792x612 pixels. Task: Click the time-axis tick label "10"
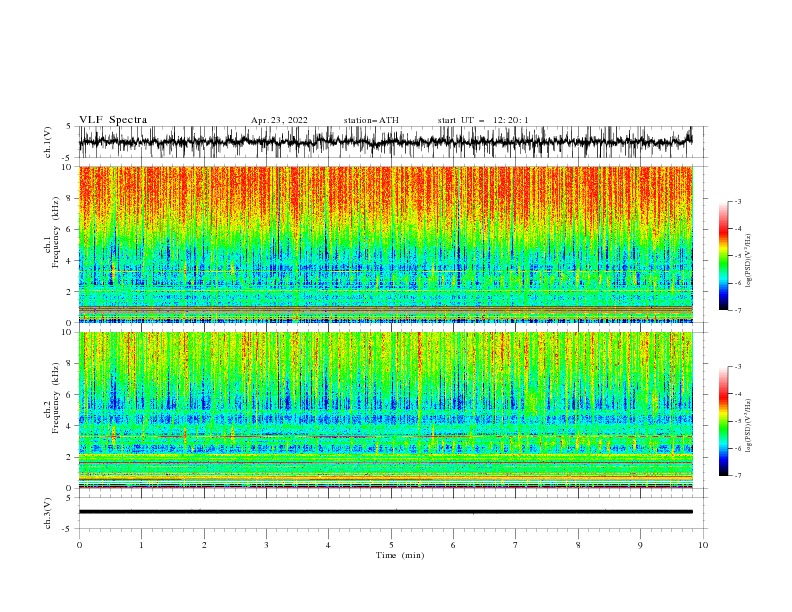pos(703,545)
